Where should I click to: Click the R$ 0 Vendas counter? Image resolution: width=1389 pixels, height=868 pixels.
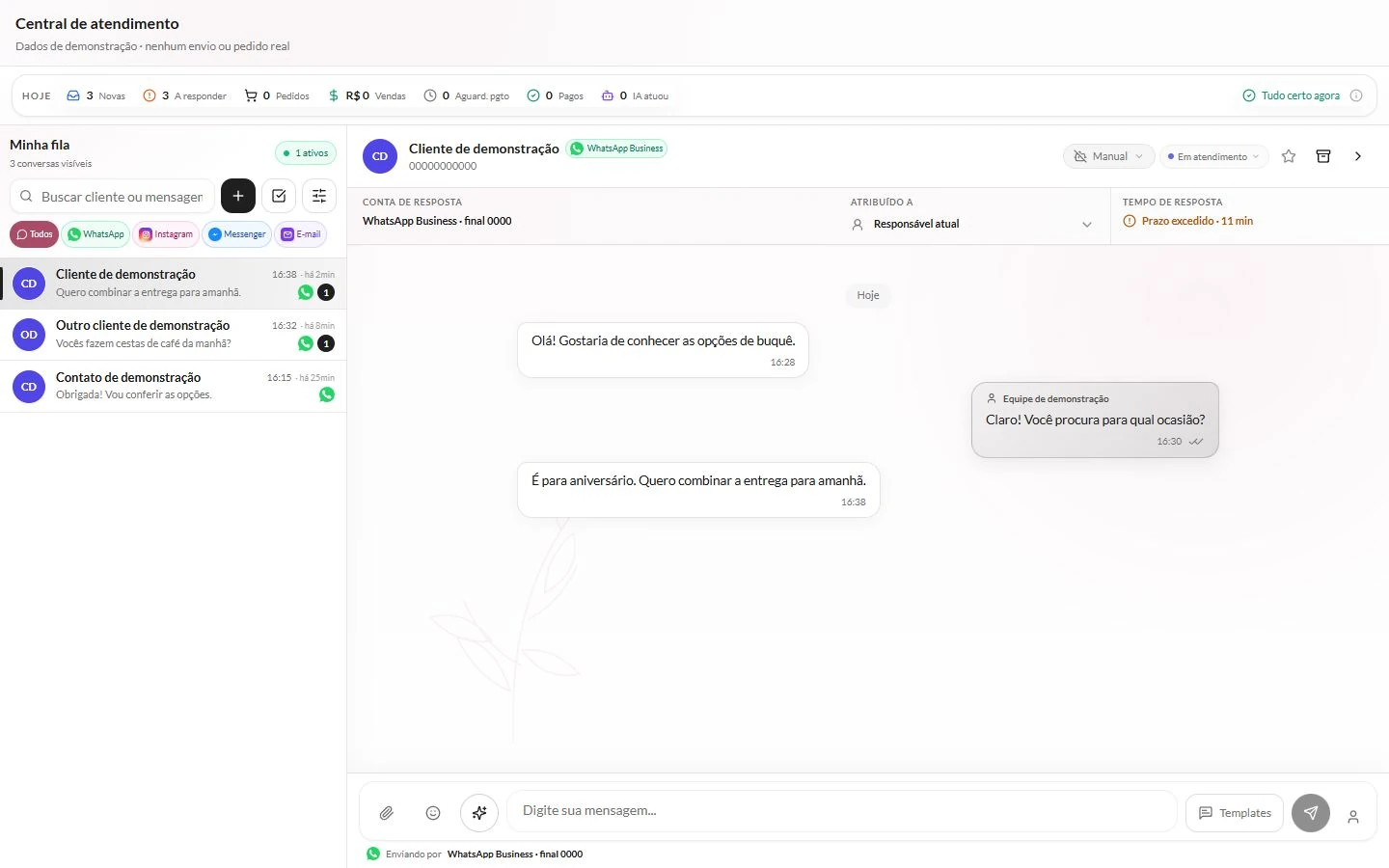click(367, 95)
